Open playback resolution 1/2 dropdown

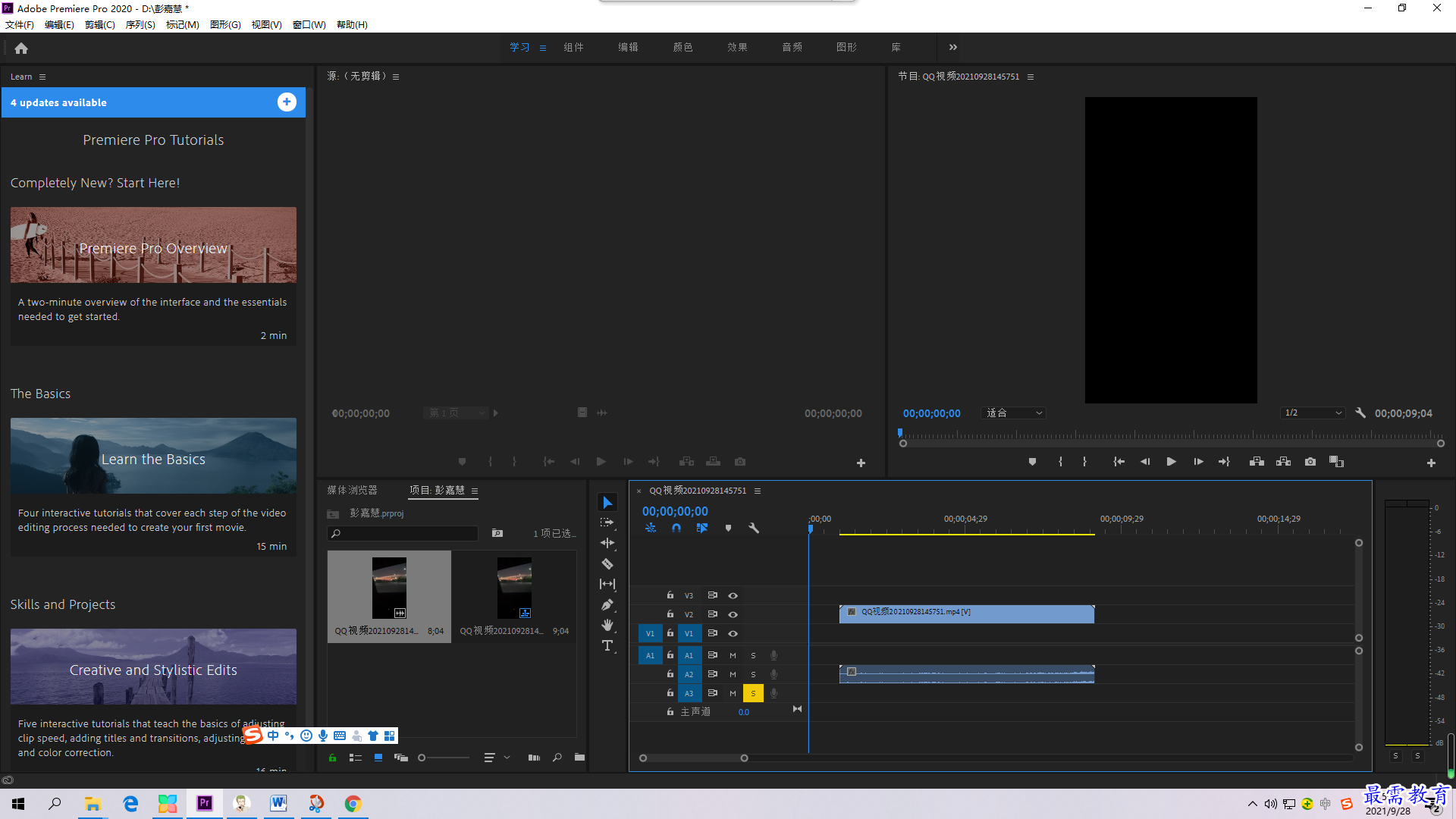[x=1313, y=413]
